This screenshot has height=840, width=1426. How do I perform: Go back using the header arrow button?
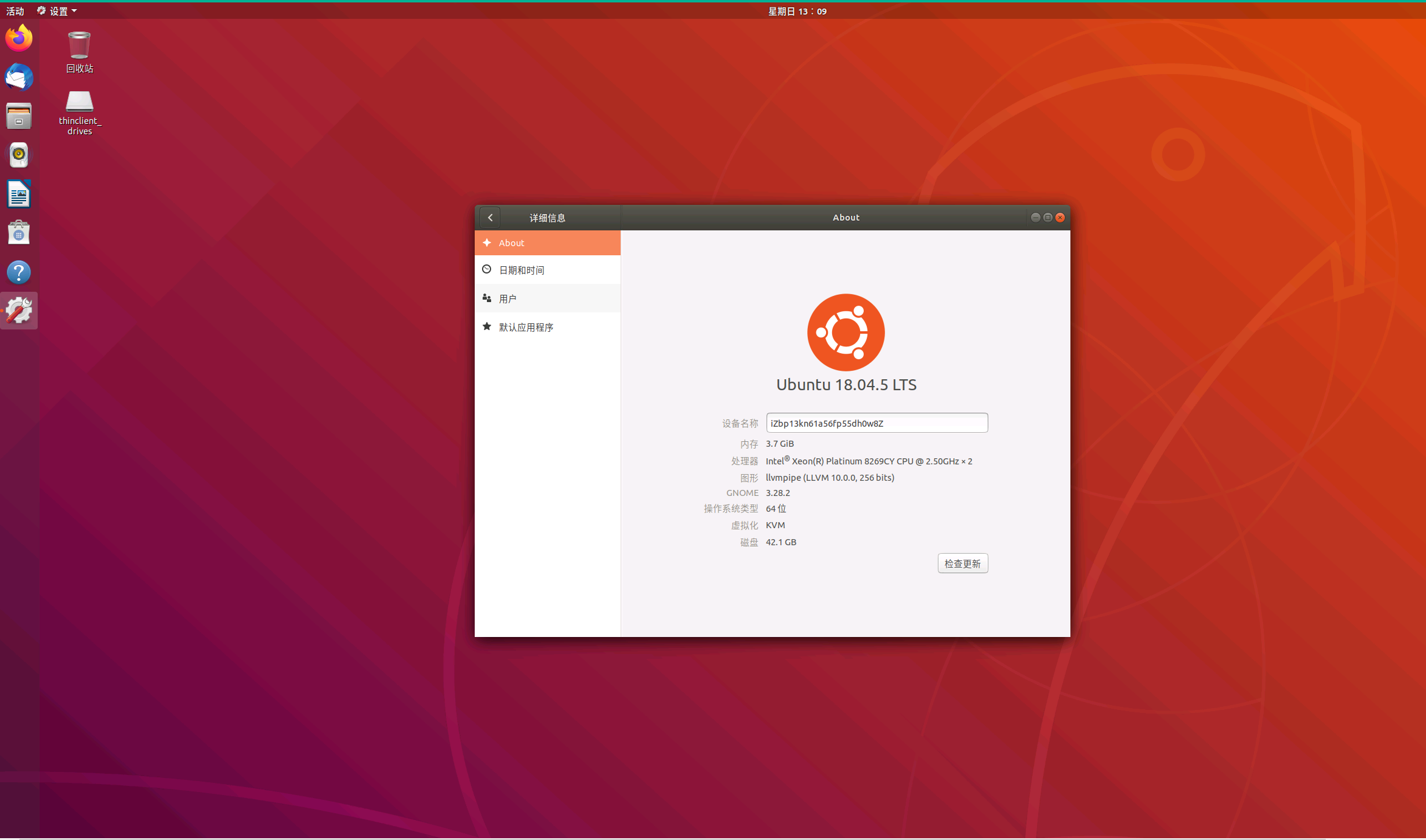[490, 218]
